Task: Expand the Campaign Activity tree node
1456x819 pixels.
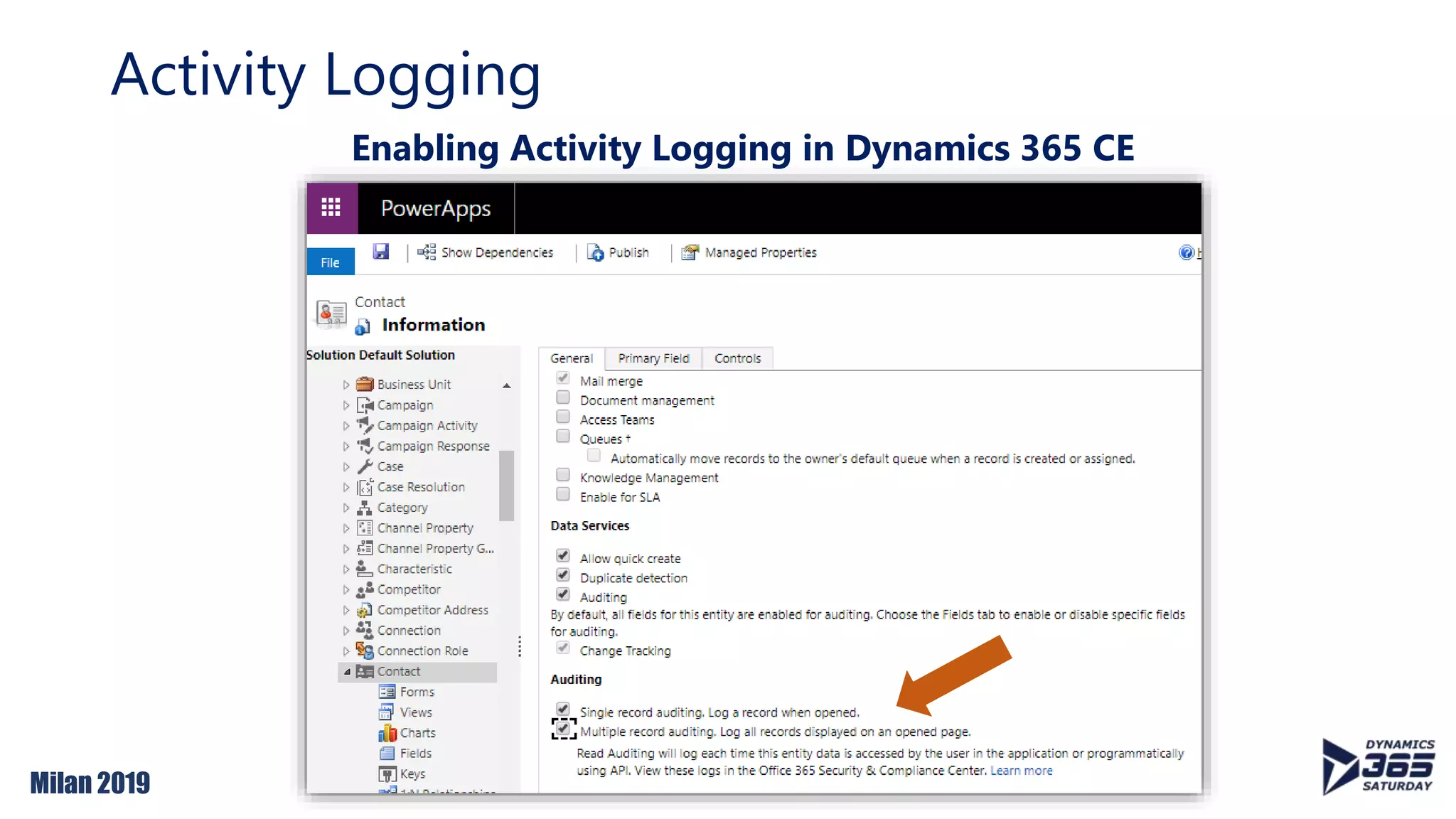Action: [346, 426]
